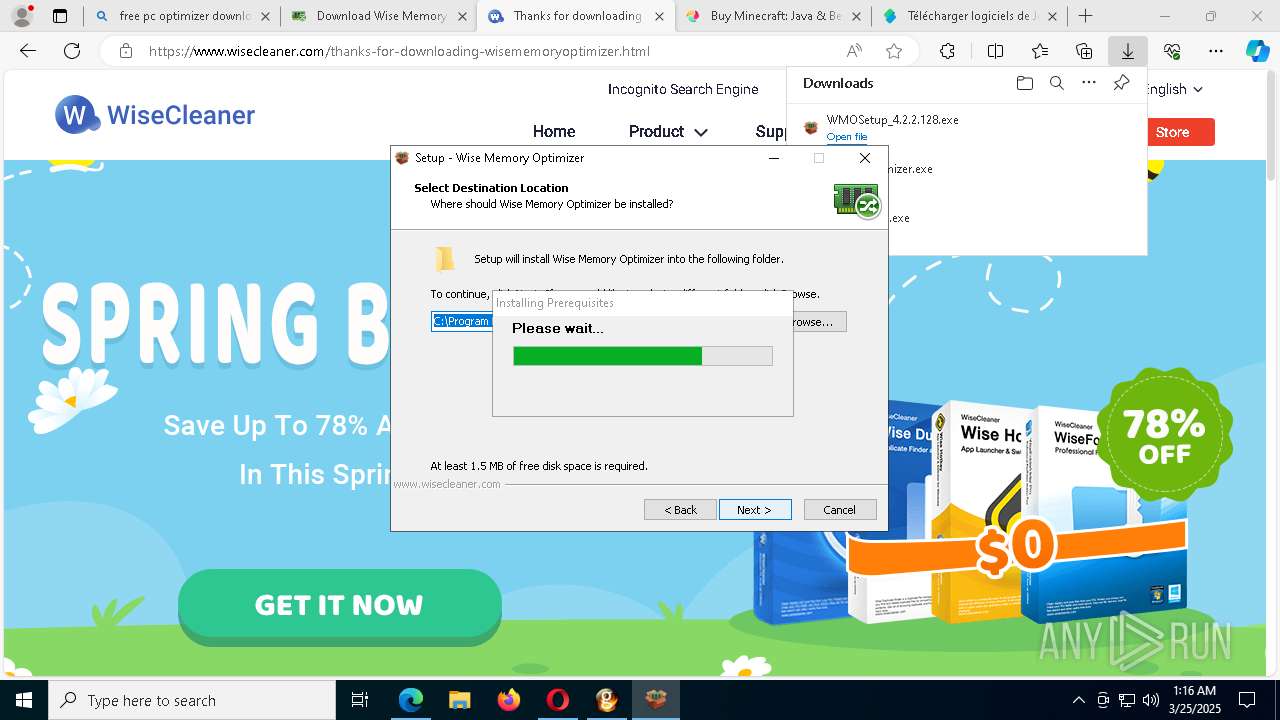Click the WiseCleaner logo
Screen dimensions: 1280x720
155,115
